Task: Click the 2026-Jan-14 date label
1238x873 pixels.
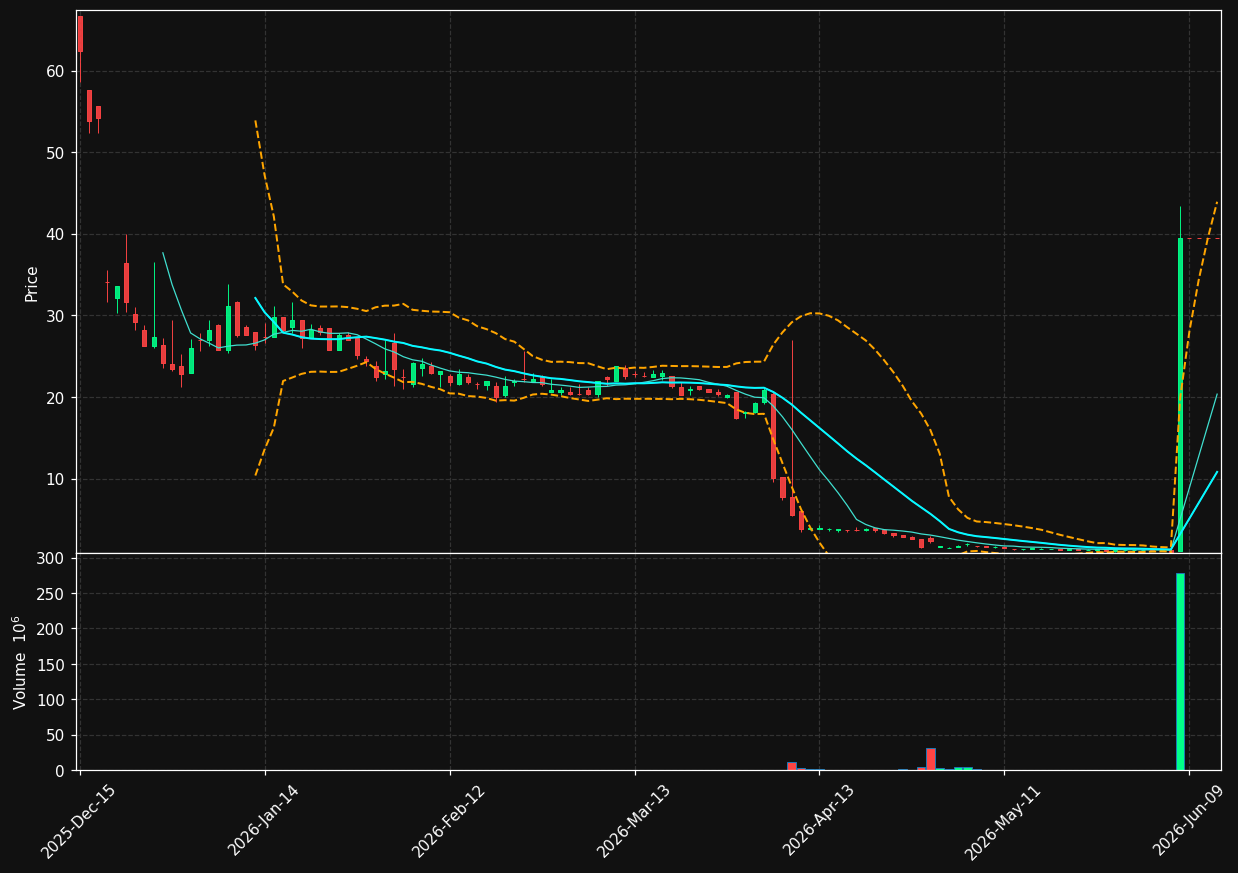Action: click(263, 821)
